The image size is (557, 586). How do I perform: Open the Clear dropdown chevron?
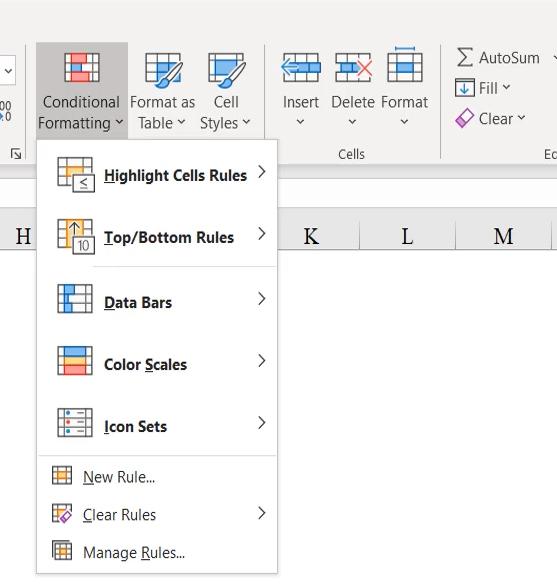tap(521, 118)
